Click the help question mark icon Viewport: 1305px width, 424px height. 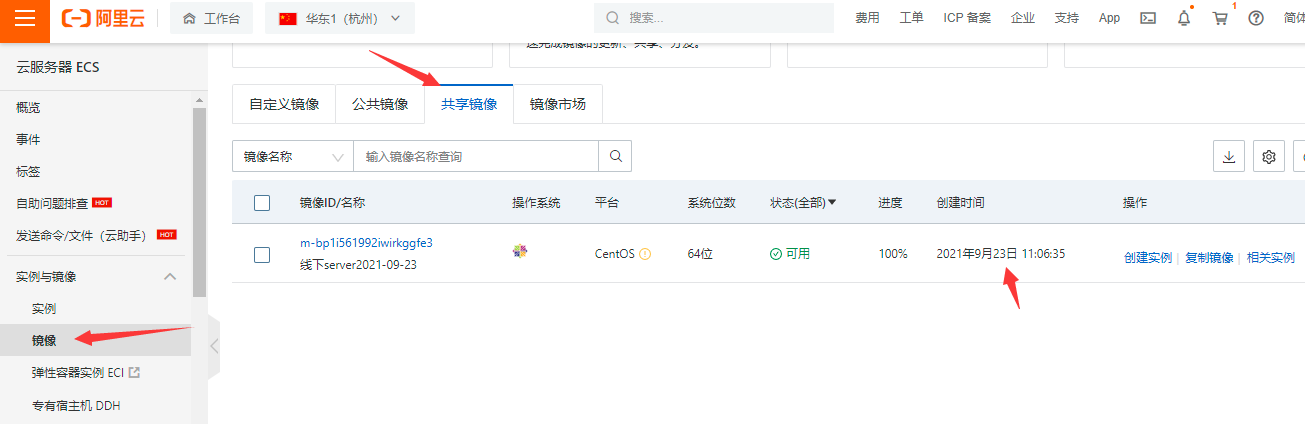pyautogui.click(x=1256, y=18)
